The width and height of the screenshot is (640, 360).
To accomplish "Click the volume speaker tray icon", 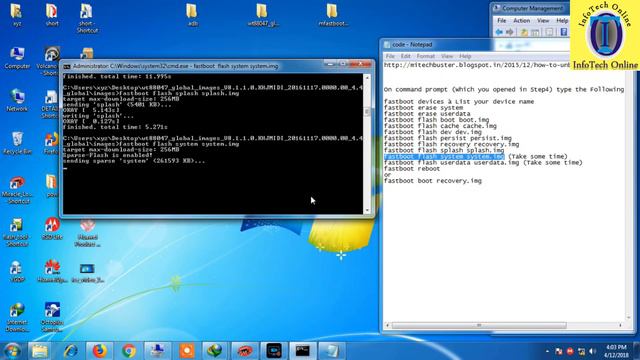I will (592, 351).
